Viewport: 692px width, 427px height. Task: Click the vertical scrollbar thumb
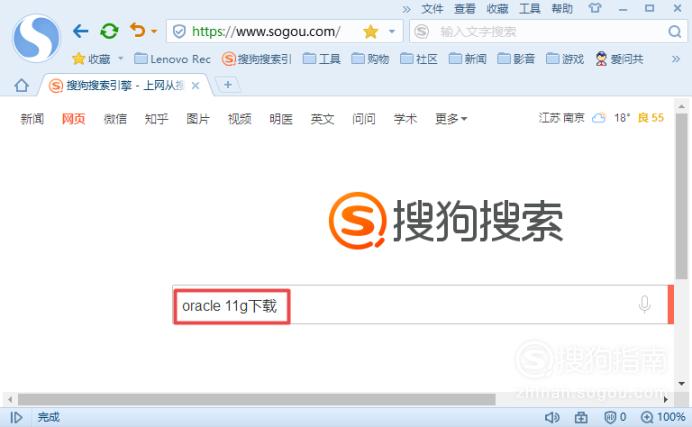coord(681,196)
